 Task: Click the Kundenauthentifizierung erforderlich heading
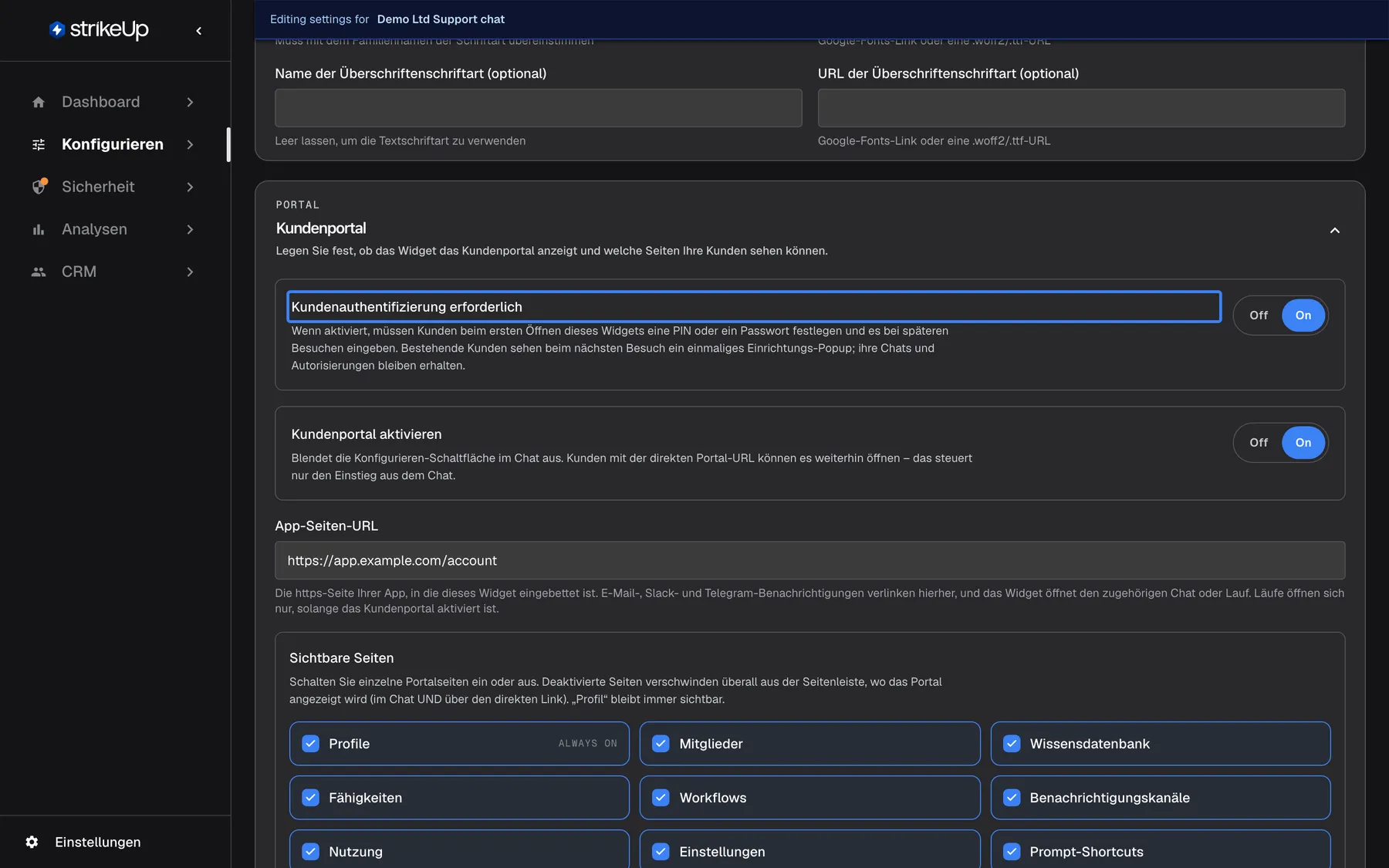point(407,306)
